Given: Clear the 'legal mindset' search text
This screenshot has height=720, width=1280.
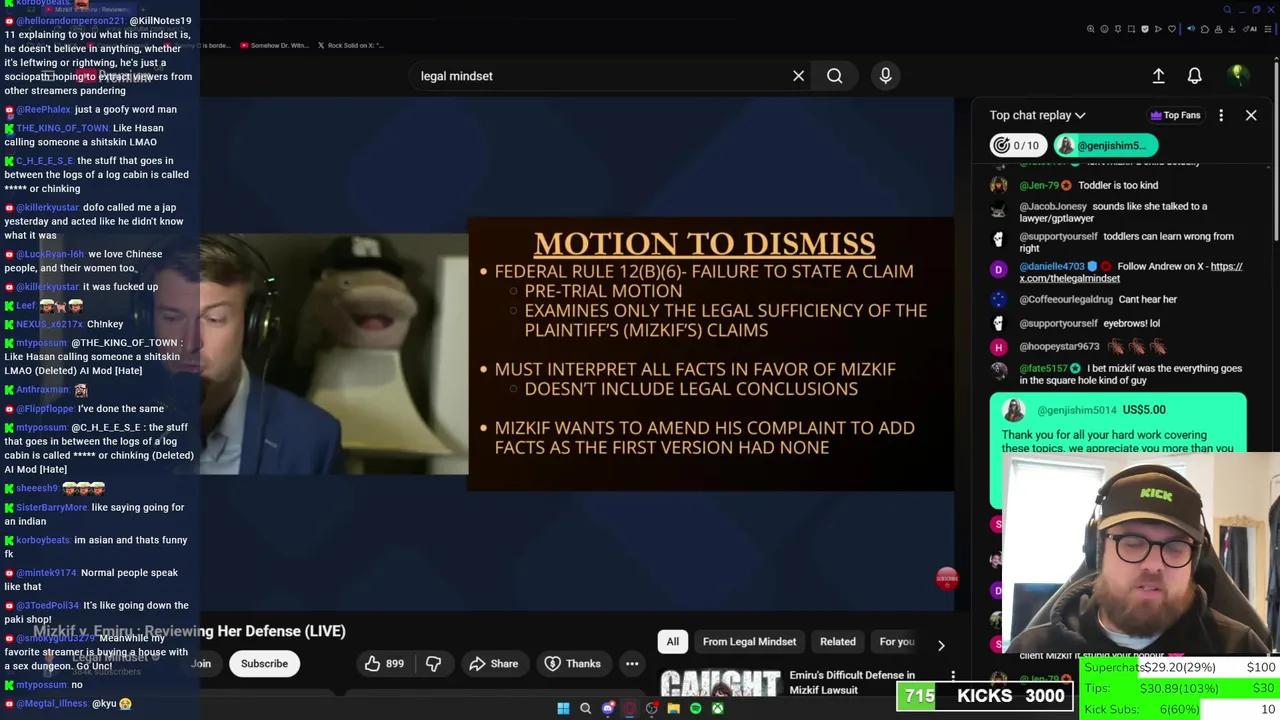Looking at the screenshot, I should pos(798,76).
